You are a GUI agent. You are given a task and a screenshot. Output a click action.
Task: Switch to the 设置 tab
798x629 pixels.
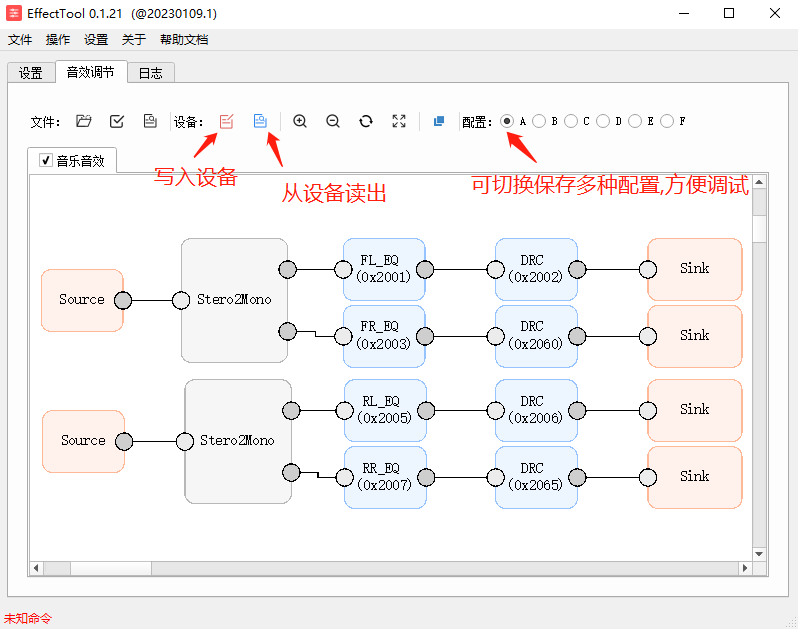pos(31,73)
